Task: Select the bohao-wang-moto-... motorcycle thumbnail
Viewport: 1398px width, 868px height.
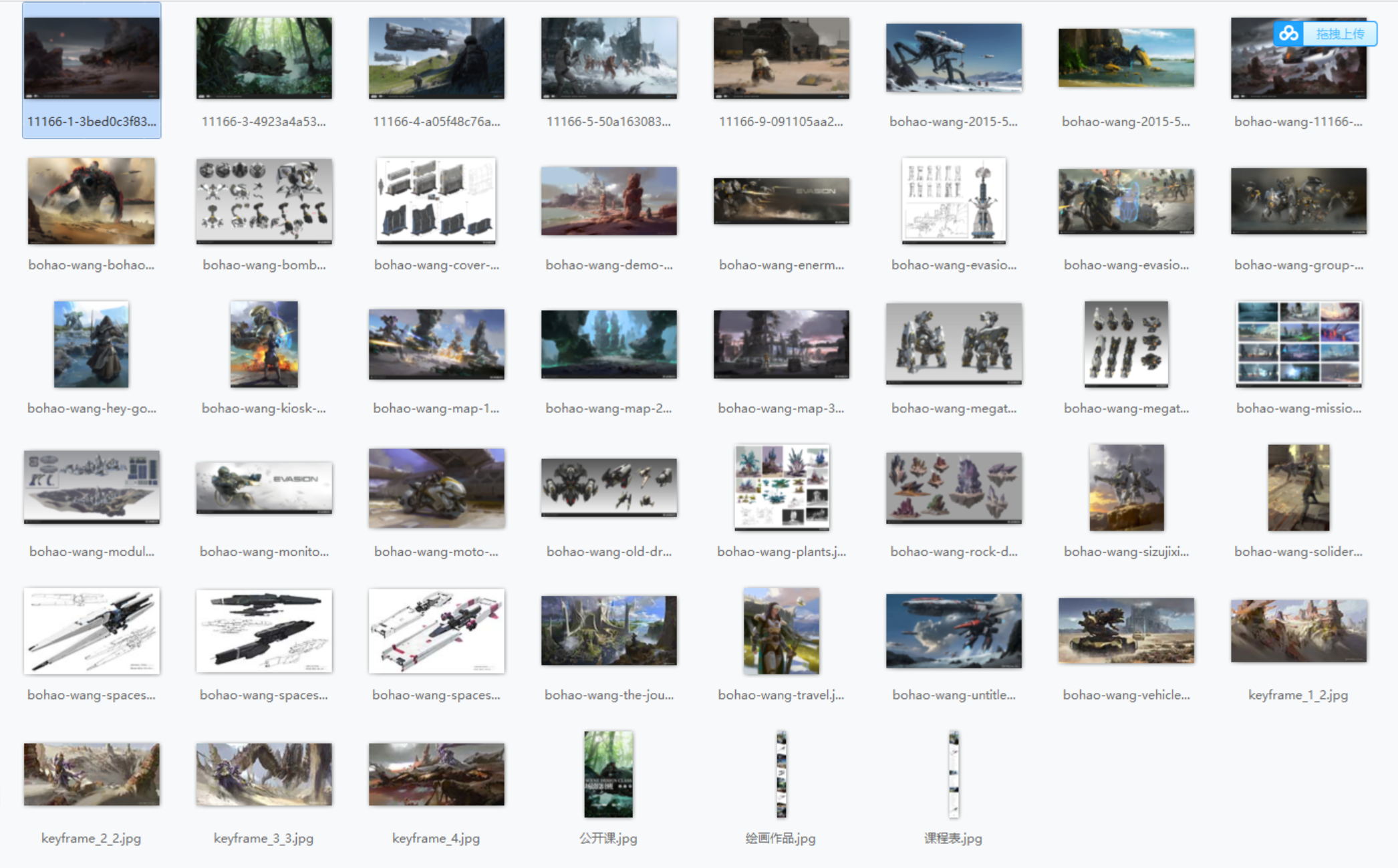Action: [436, 488]
